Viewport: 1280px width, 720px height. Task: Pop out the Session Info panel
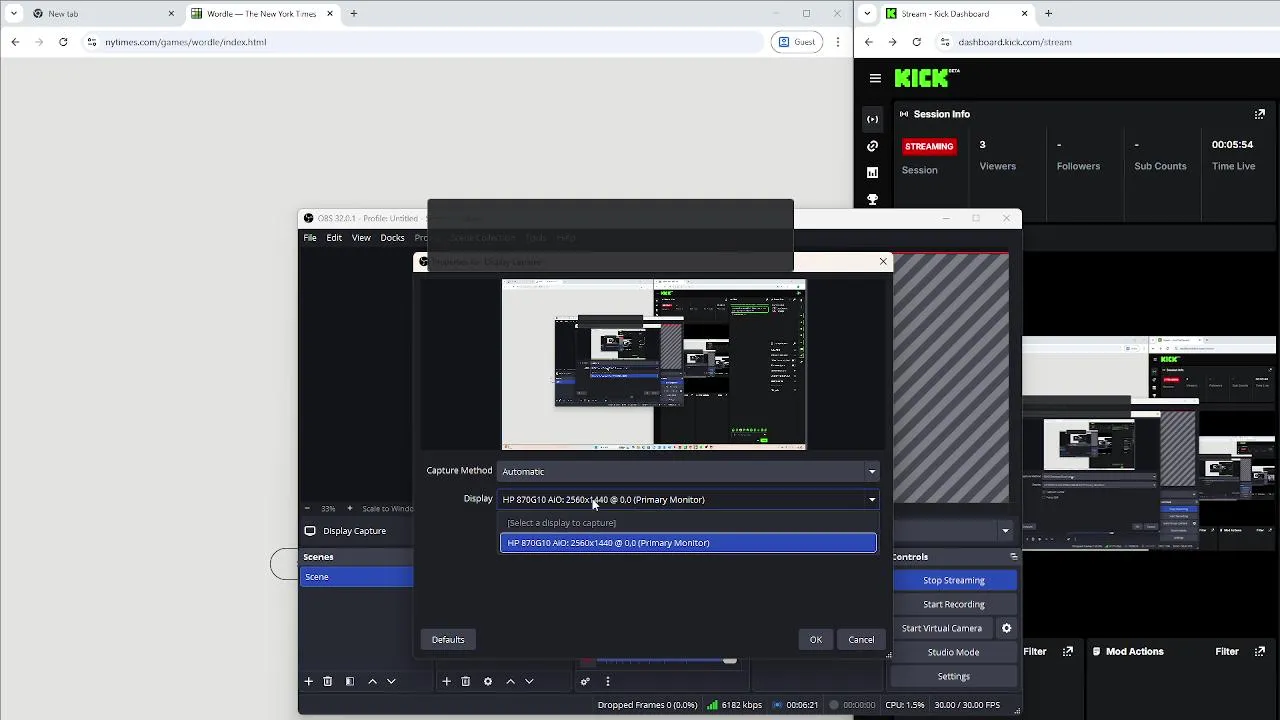(x=1259, y=114)
